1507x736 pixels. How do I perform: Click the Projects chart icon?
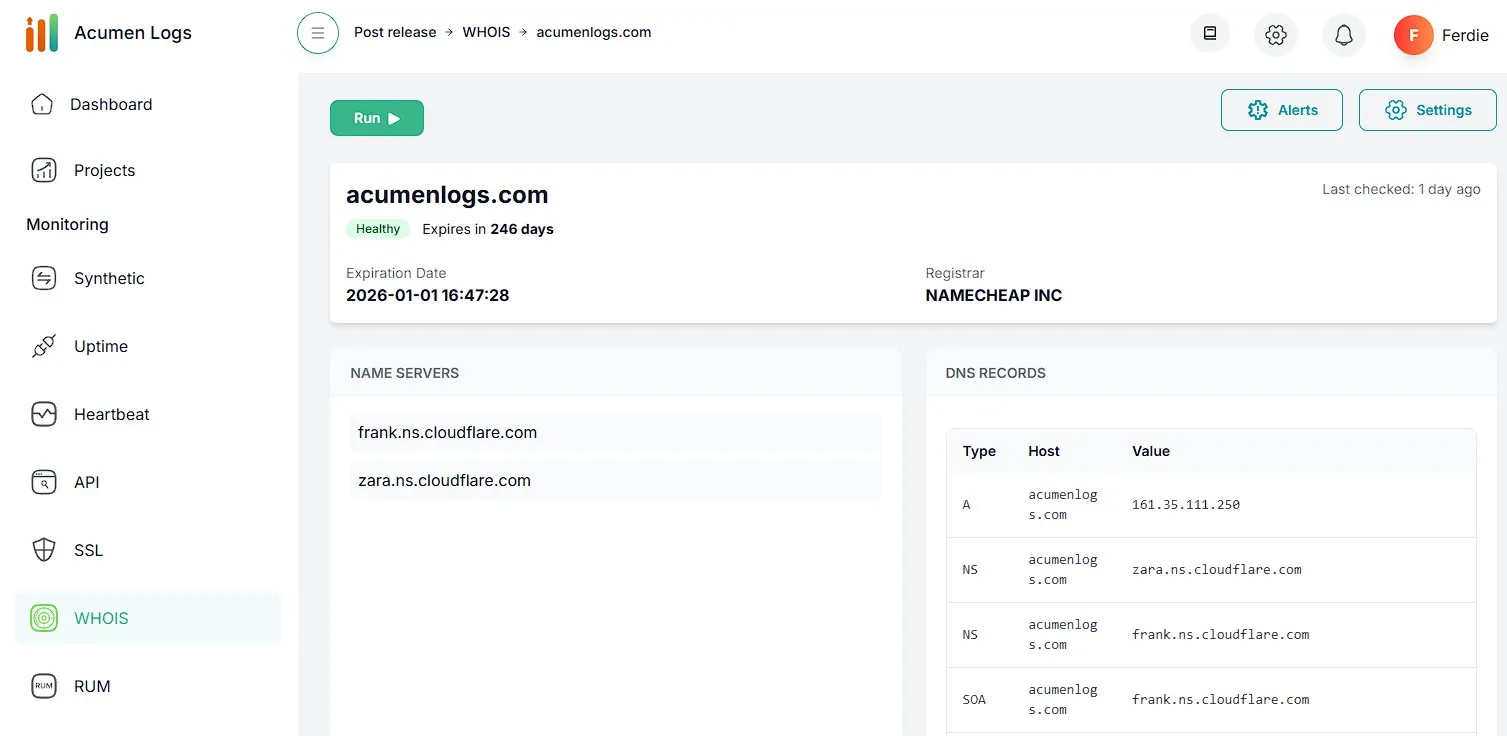(44, 170)
